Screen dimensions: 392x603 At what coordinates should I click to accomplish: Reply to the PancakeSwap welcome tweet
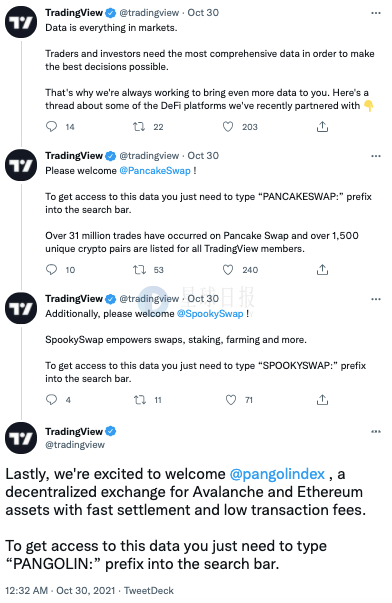coord(51,270)
